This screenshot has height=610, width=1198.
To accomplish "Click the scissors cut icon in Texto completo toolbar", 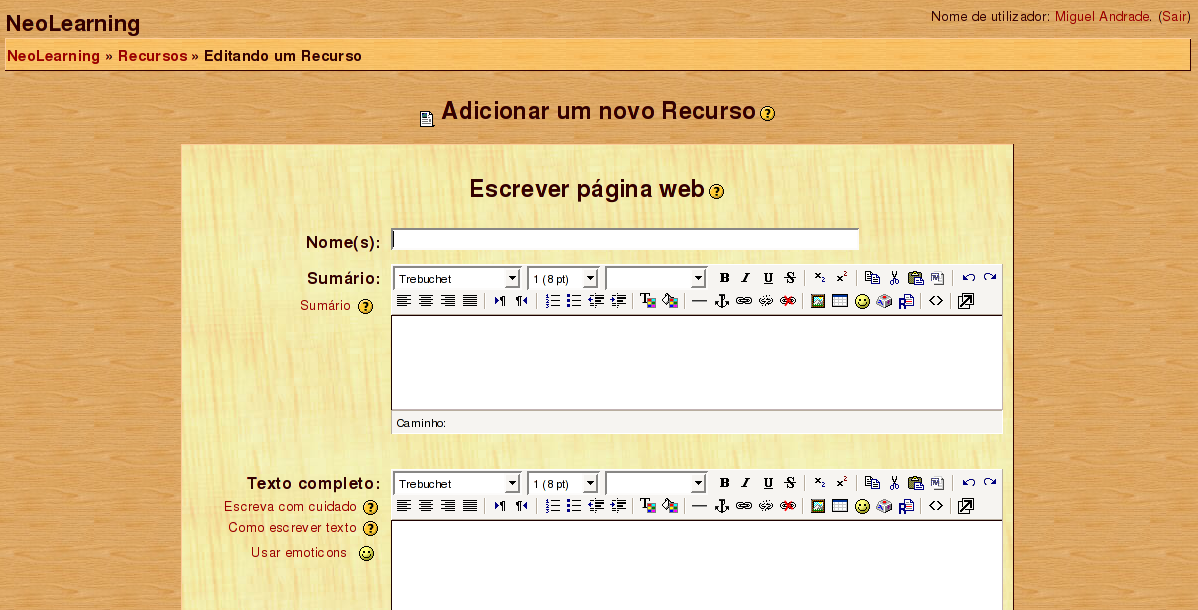I will pyautogui.click(x=894, y=483).
